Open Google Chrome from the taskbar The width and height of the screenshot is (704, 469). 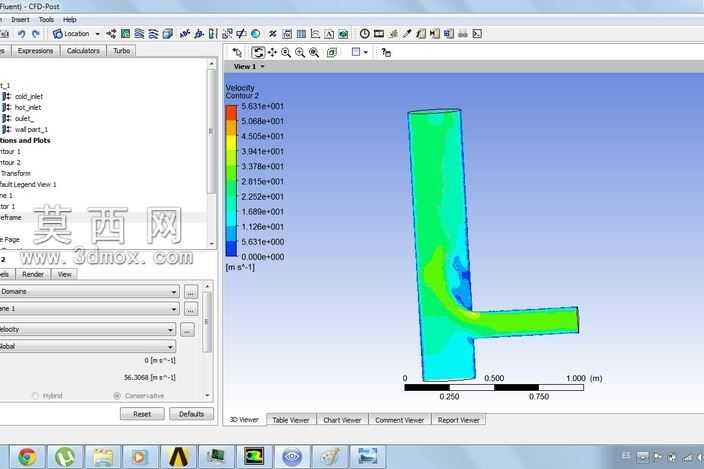[x=27, y=457]
